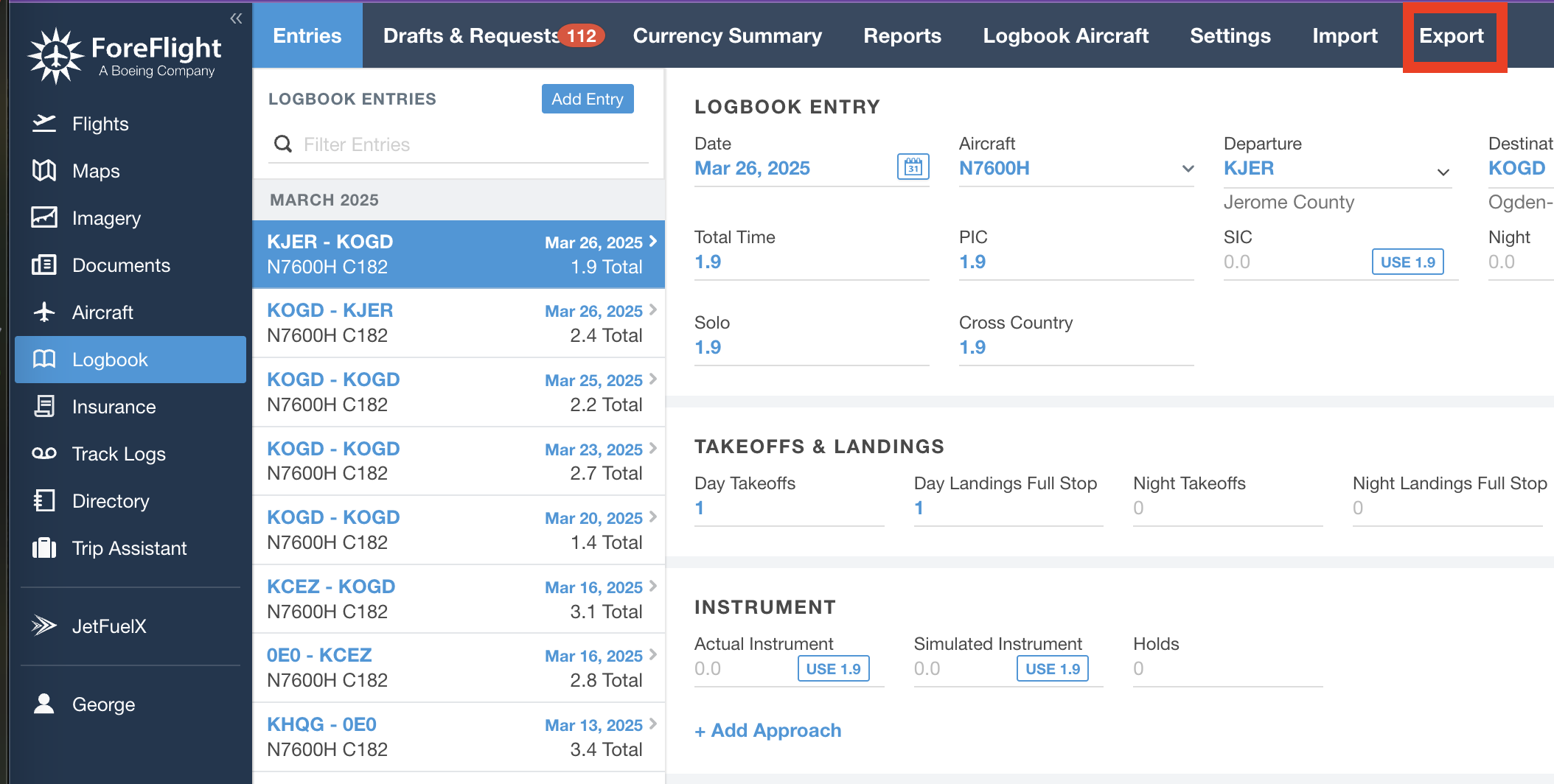1554x784 pixels.
Task: Click USE 1.9 next to SIC field
Action: (1407, 262)
